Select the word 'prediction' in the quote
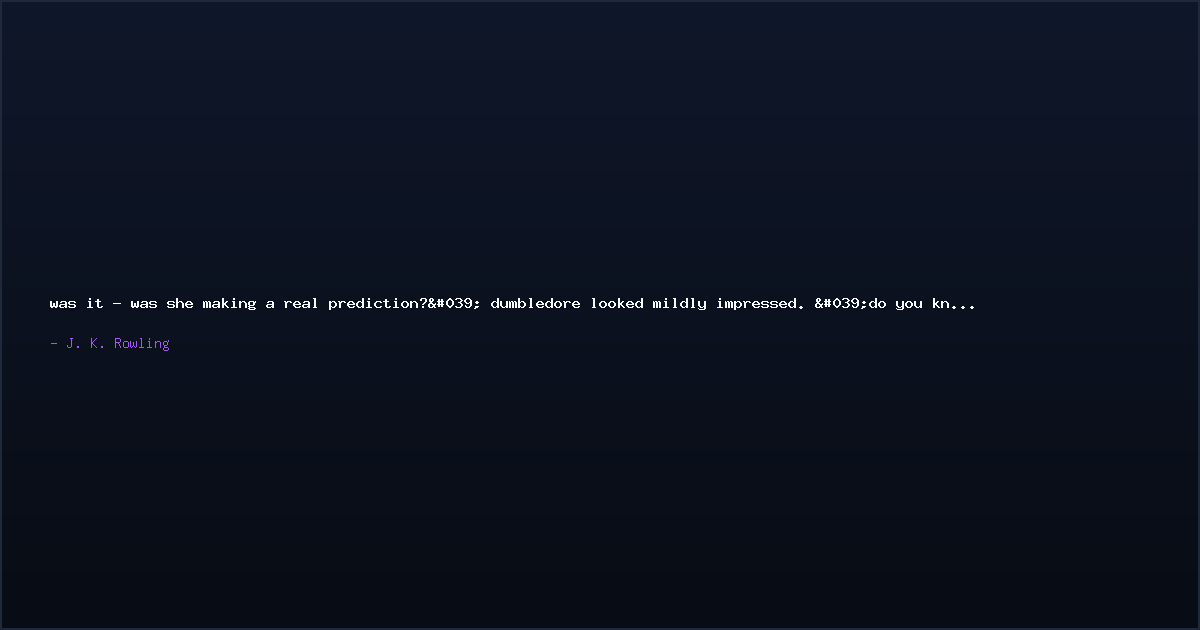 pos(373,303)
